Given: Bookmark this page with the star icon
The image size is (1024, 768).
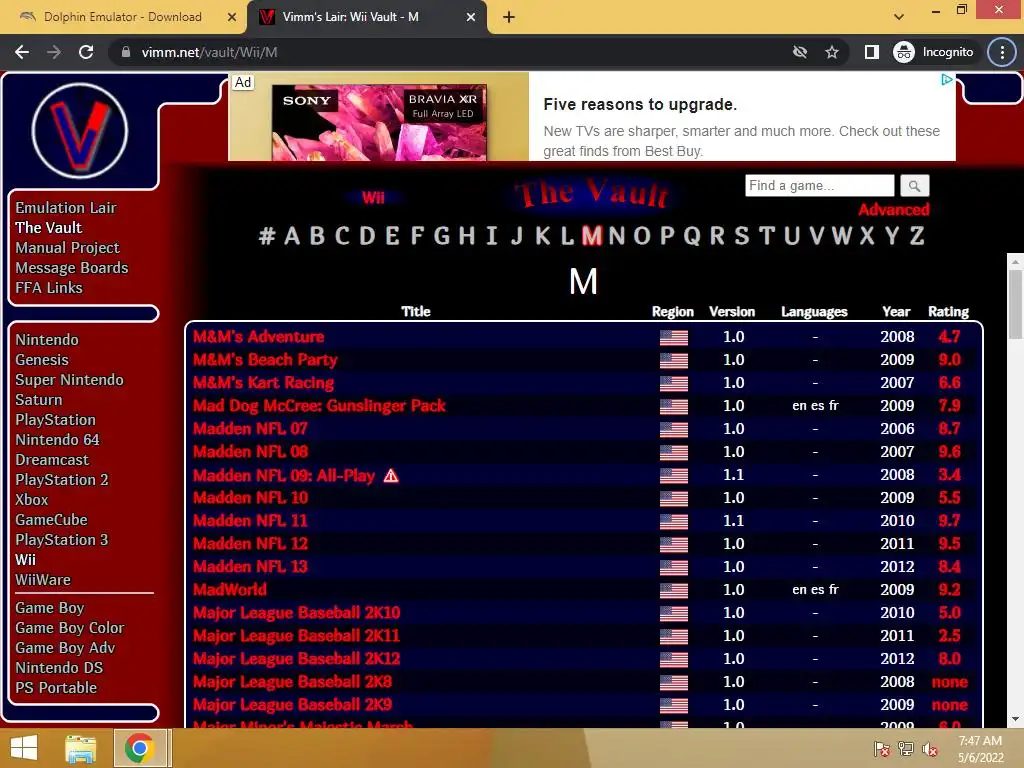Looking at the screenshot, I should [831, 52].
